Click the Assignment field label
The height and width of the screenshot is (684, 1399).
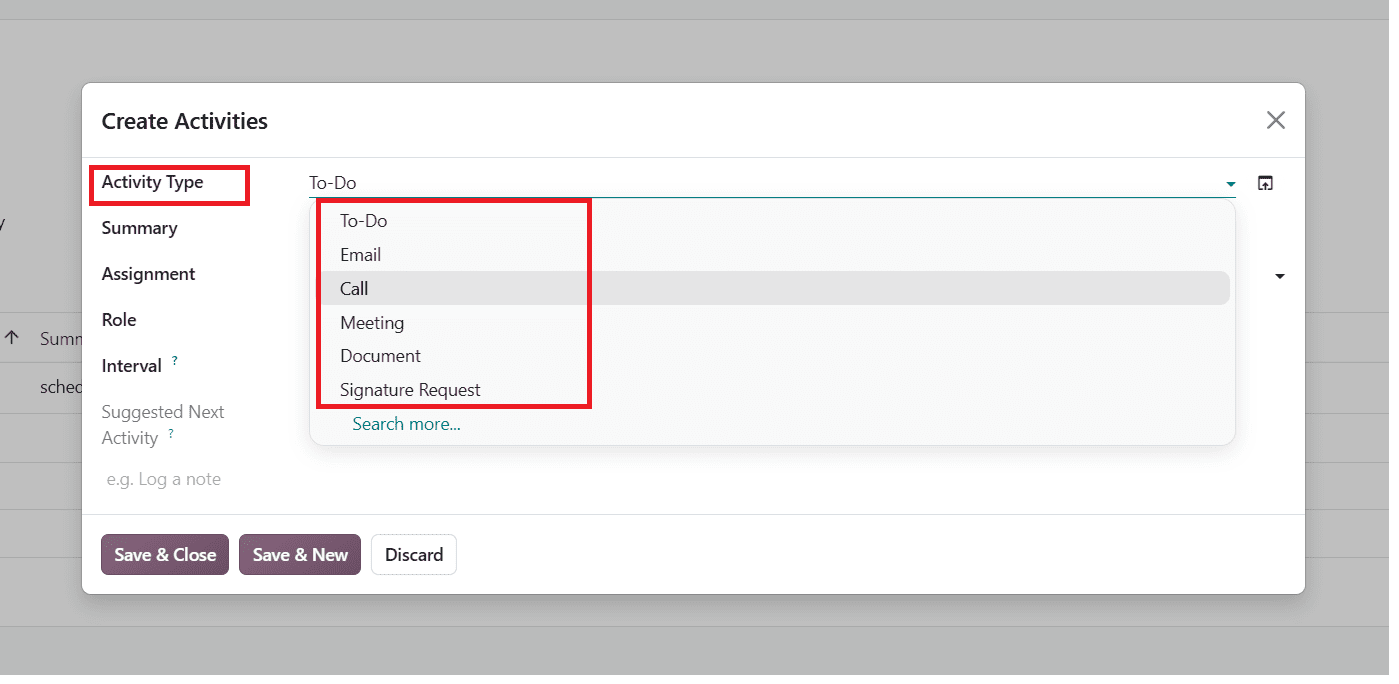[x=150, y=276]
